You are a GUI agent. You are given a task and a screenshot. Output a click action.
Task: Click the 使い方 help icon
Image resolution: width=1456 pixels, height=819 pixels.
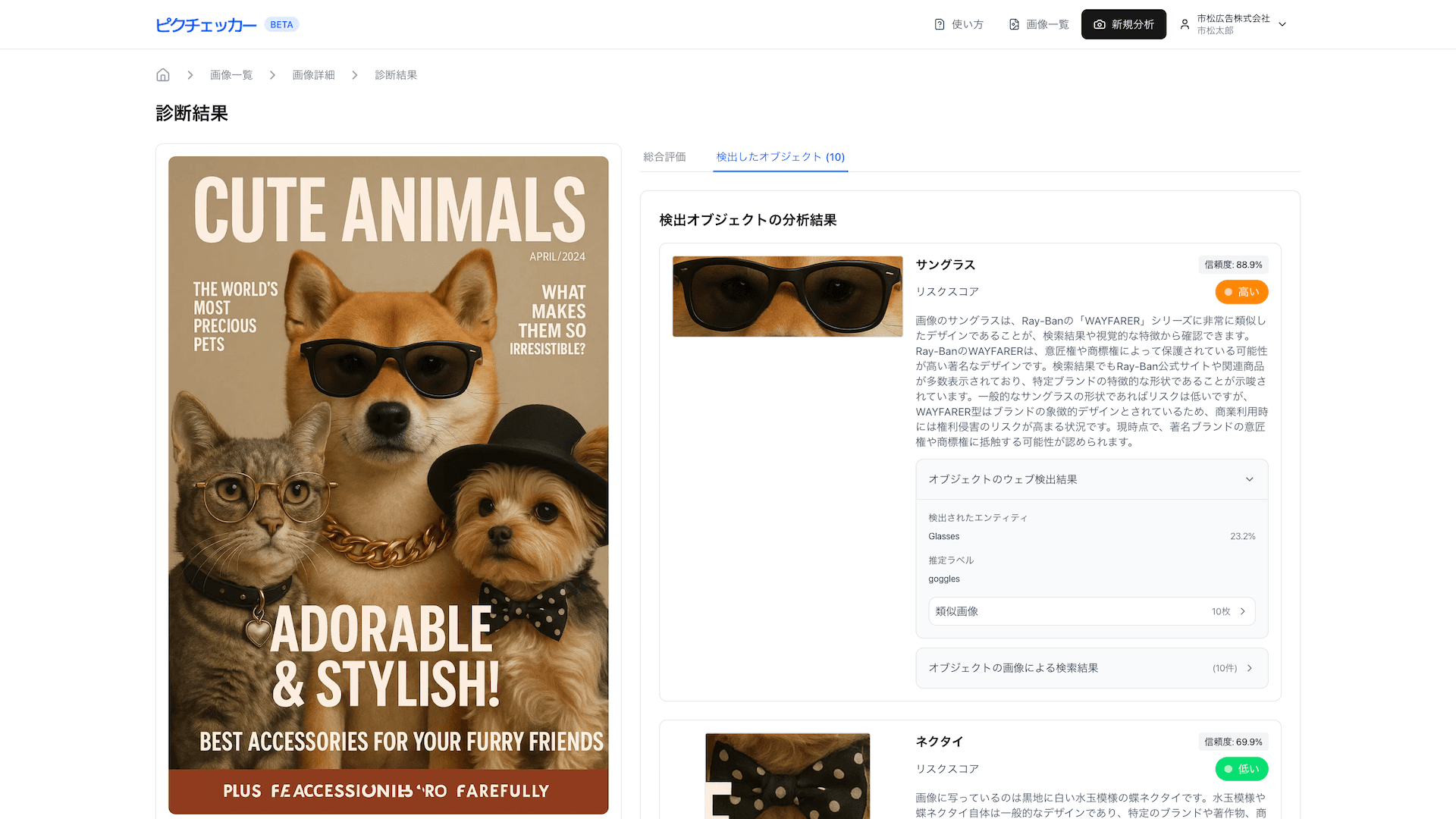[940, 25]
